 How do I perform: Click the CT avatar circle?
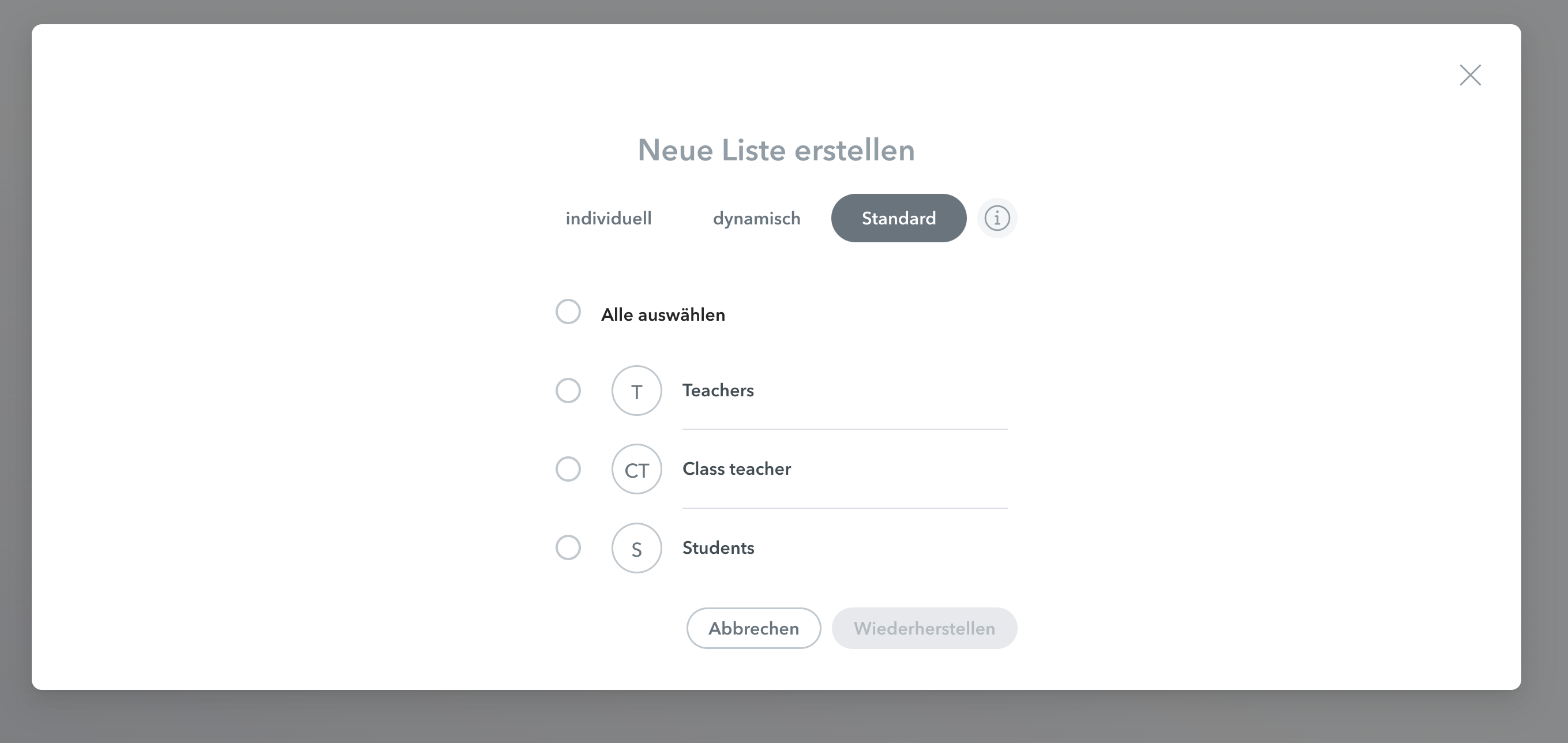click(x=637, y=469)
